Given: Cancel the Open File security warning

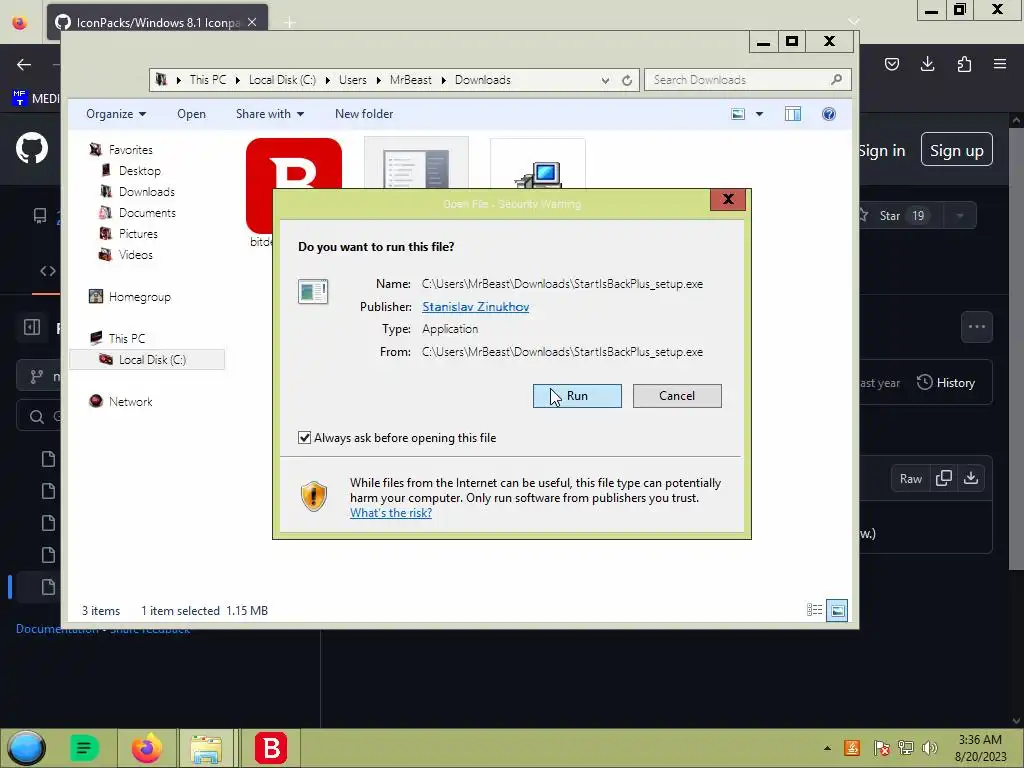Looking at the screenshot, I should coord(677,396).
